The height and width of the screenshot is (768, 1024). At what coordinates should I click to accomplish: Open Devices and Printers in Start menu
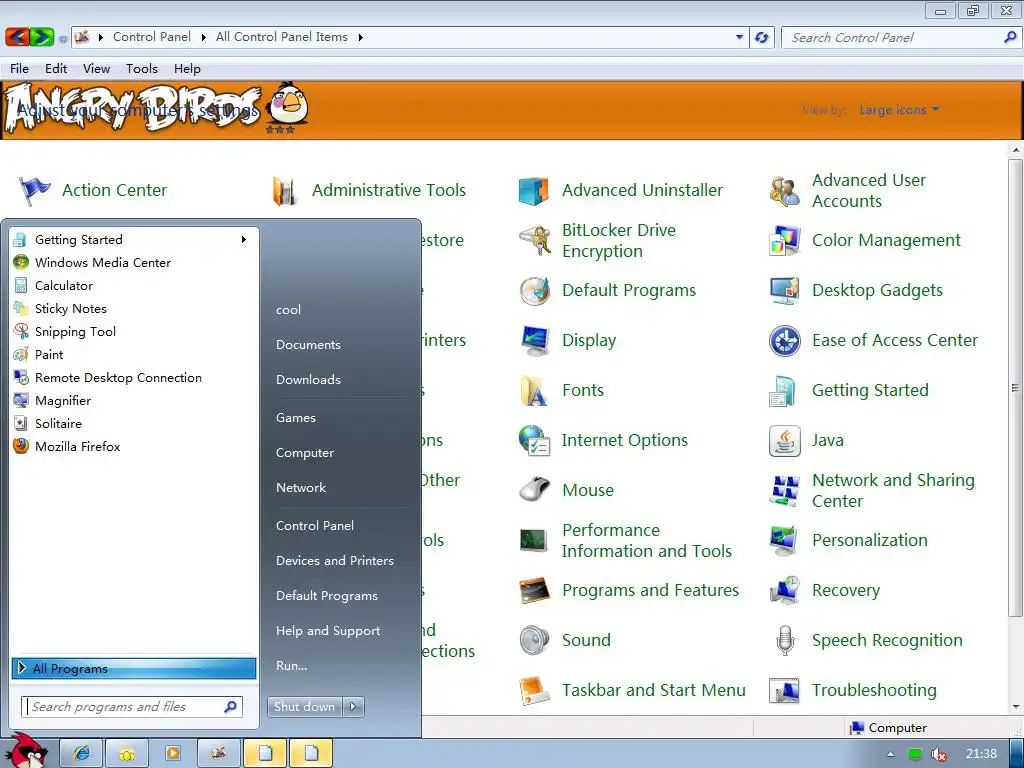(334, 561)
